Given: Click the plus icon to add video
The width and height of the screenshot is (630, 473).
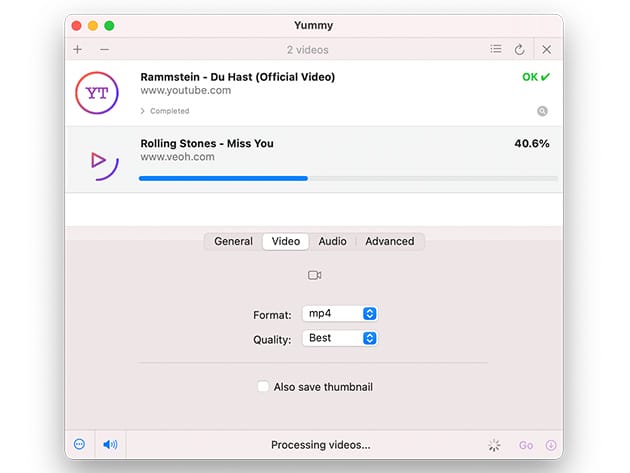Looking at the screenshot, I should (x=78, y=49).
